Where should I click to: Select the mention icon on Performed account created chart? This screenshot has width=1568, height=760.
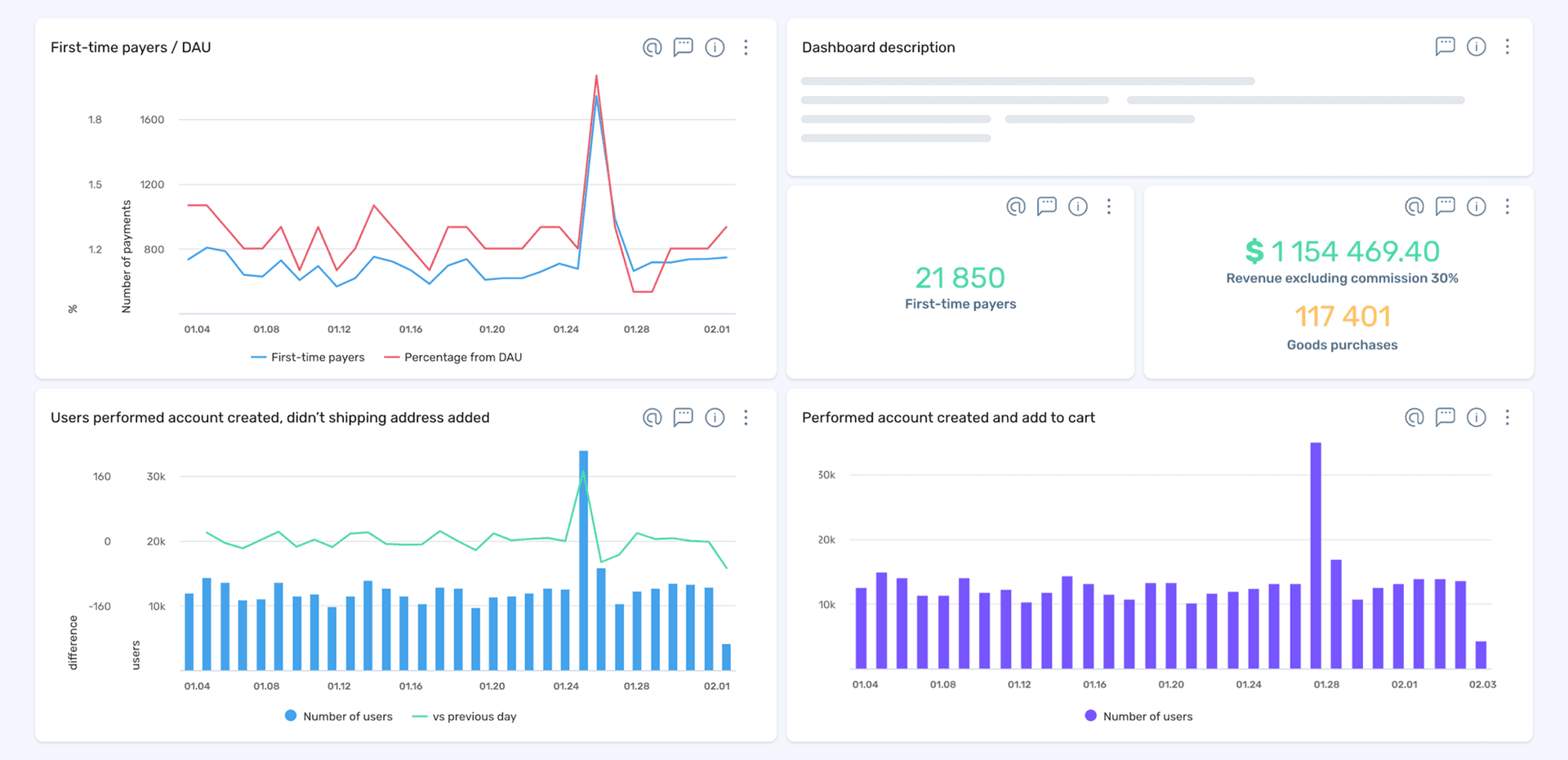tap(1414, 417)
